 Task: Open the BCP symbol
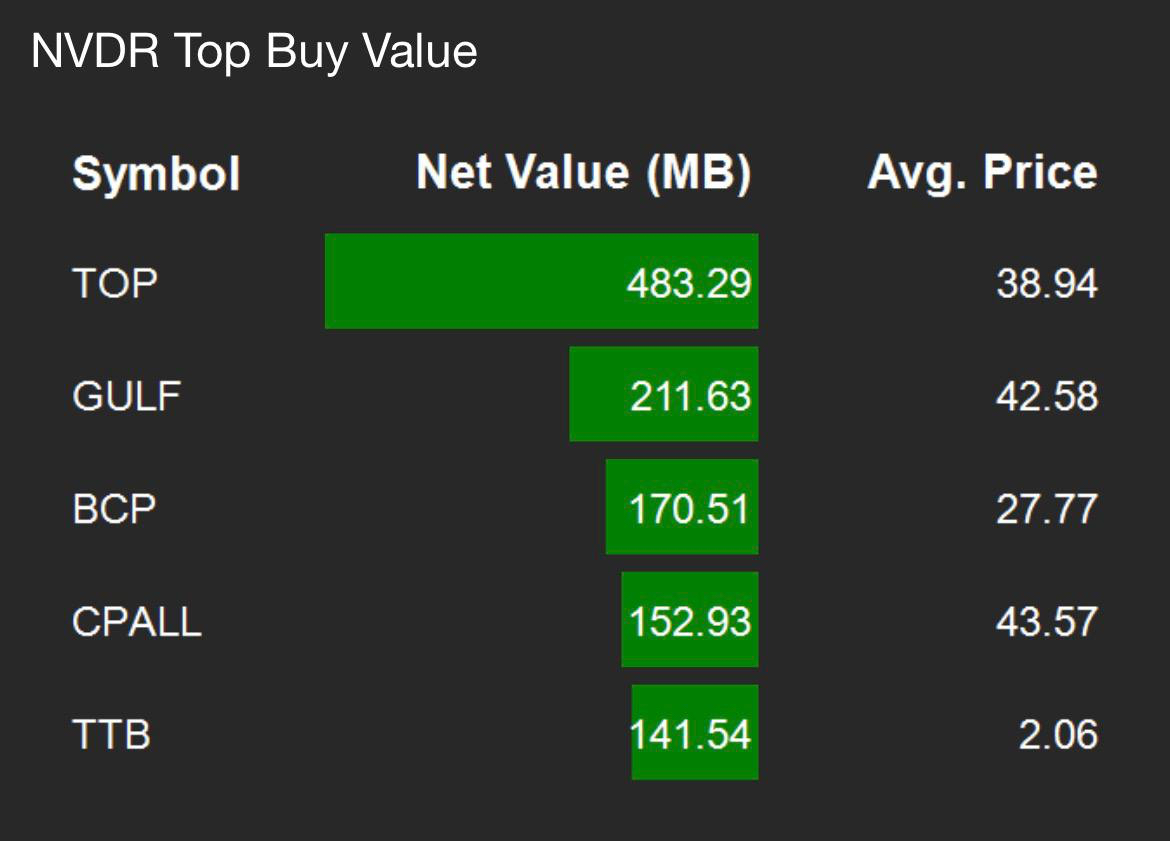pos(114,510)
